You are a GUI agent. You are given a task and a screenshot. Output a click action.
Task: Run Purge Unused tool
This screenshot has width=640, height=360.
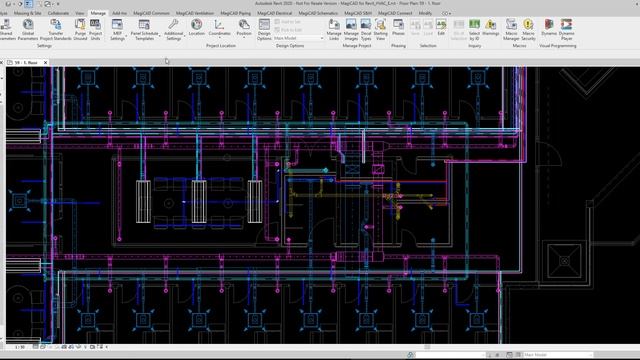[80, 29]
